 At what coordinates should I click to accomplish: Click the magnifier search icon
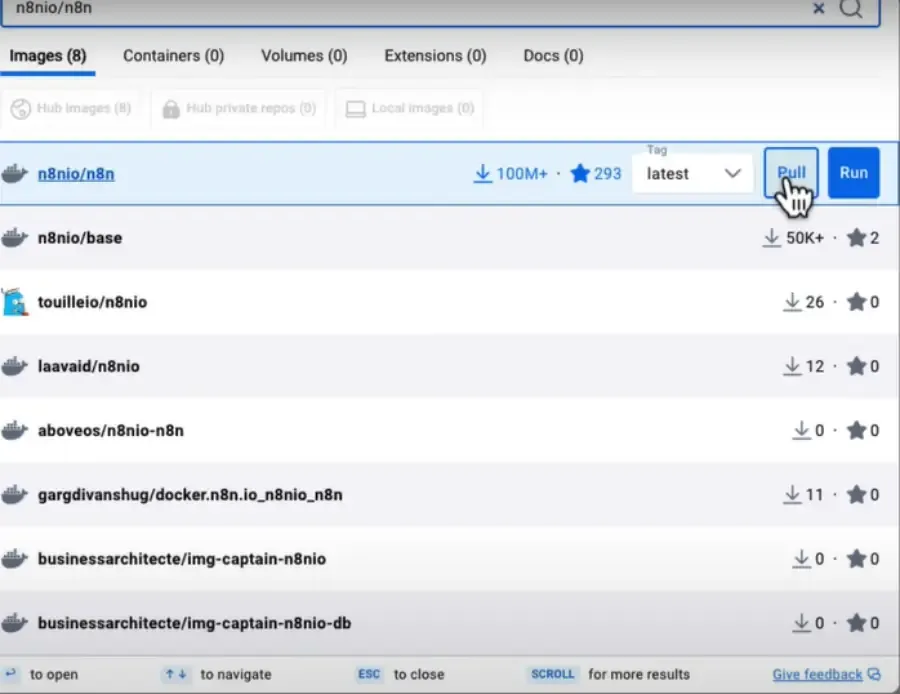coord(851,8)
